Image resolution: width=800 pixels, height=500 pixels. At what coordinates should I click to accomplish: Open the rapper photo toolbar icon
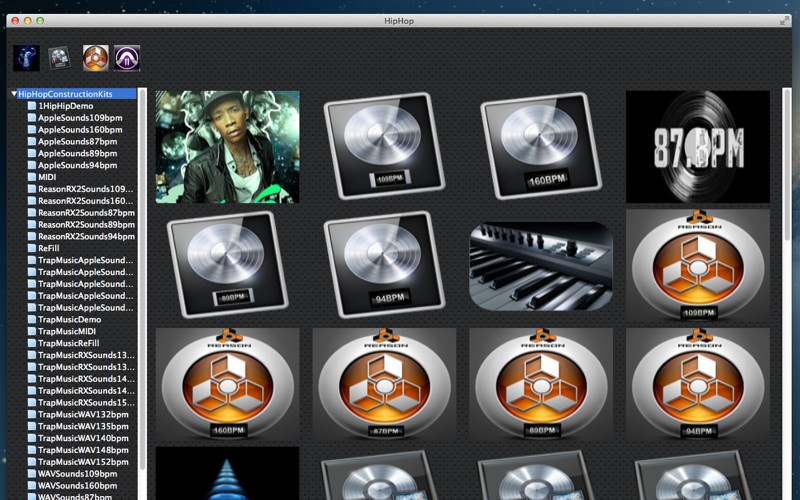point(26,58)
